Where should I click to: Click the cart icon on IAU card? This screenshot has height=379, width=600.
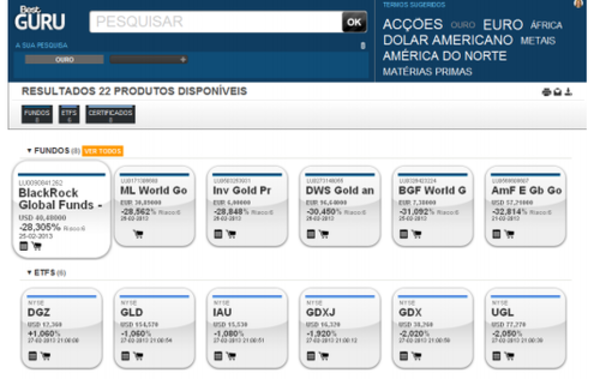(x=231, y=356)
